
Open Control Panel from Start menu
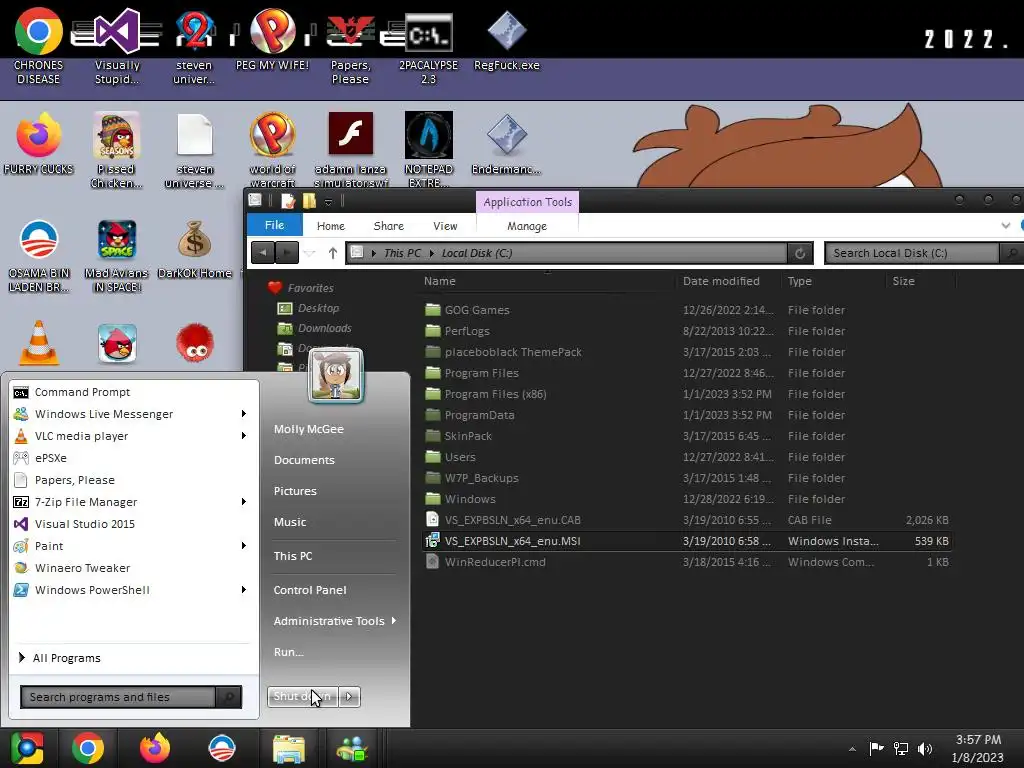tap(310, 590)
